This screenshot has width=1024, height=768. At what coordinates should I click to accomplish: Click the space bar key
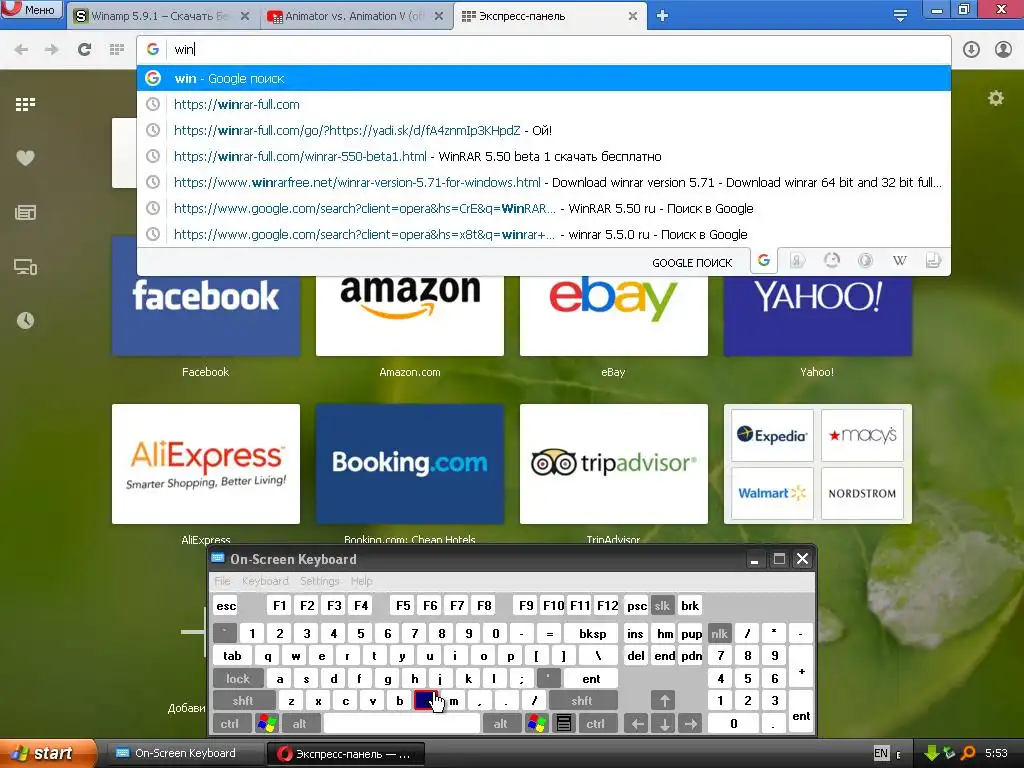(x=402, y=724)
